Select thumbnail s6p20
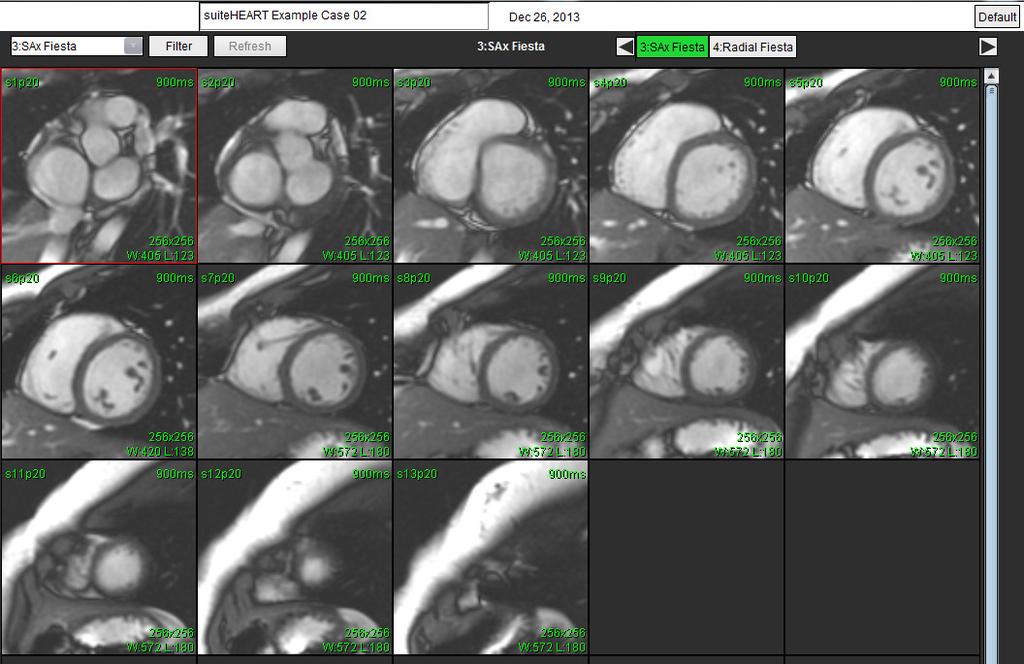The width and height of the screenshot is (1024, 664). point(99,362)
